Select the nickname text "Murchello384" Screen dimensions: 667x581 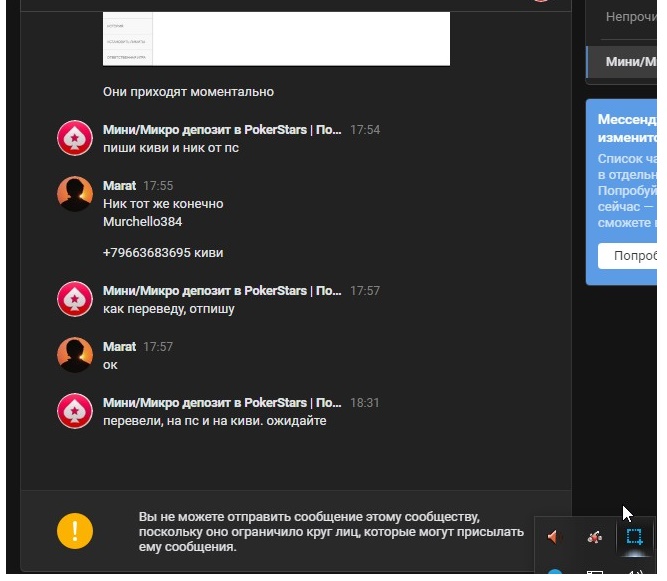(143, 222)
